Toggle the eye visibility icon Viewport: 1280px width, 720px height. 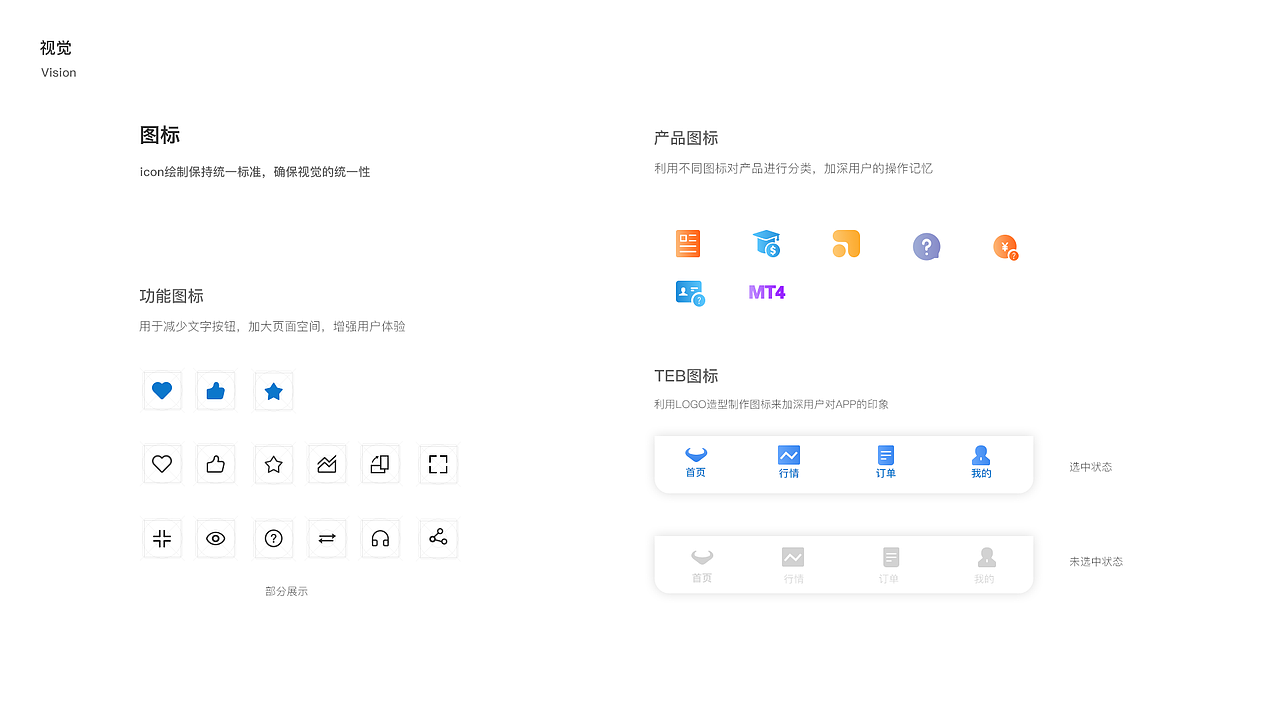click(216, 538)
